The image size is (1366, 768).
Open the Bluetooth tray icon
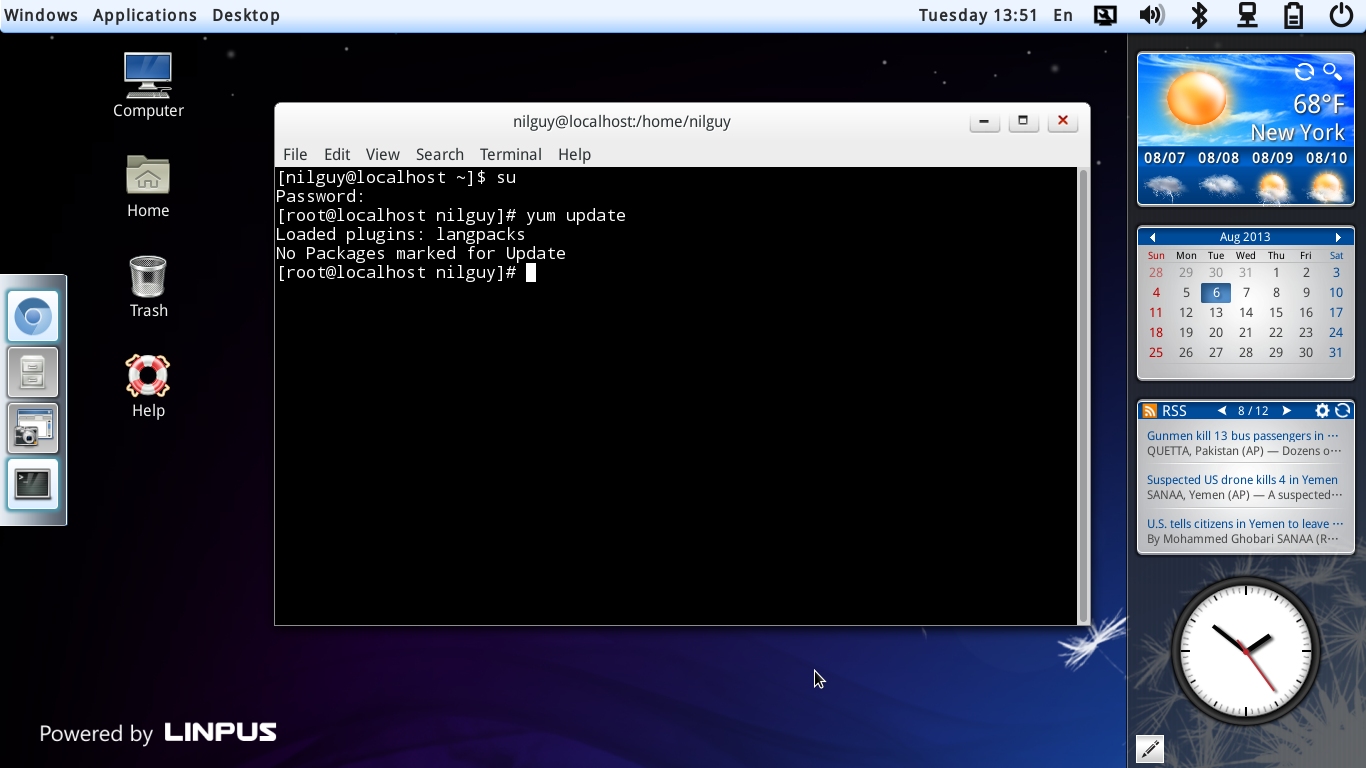(1198, 15)
